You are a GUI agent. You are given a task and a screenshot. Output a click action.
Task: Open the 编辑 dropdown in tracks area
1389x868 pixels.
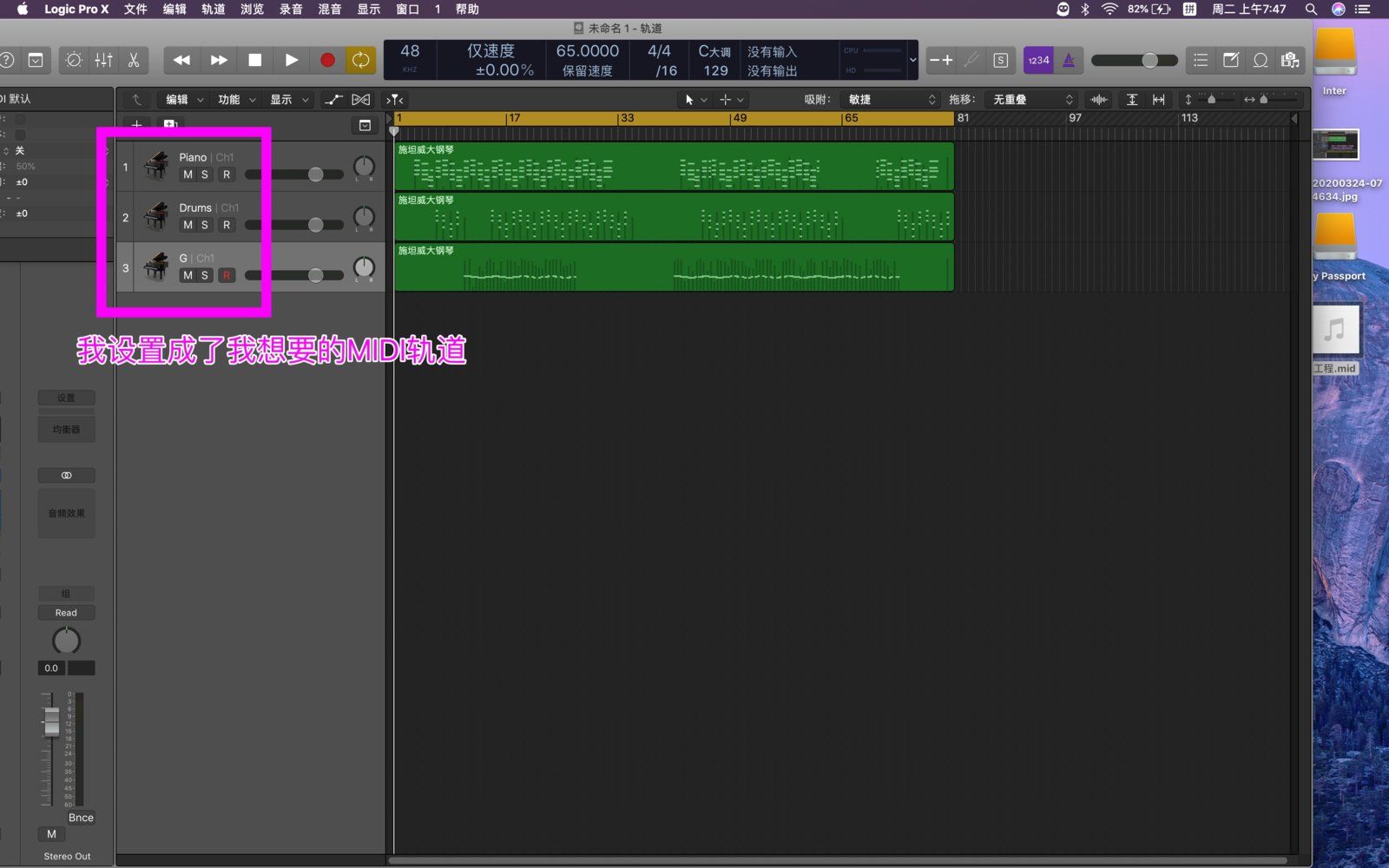tap(185, 100)
